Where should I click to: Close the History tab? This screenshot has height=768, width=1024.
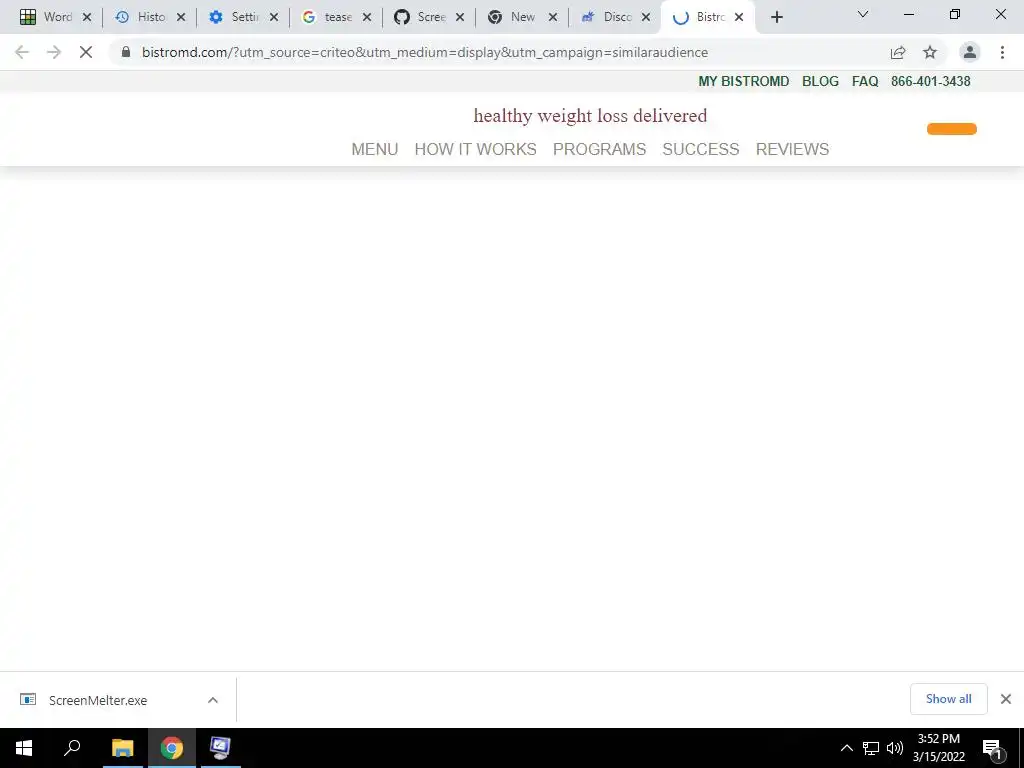(181, 17)
